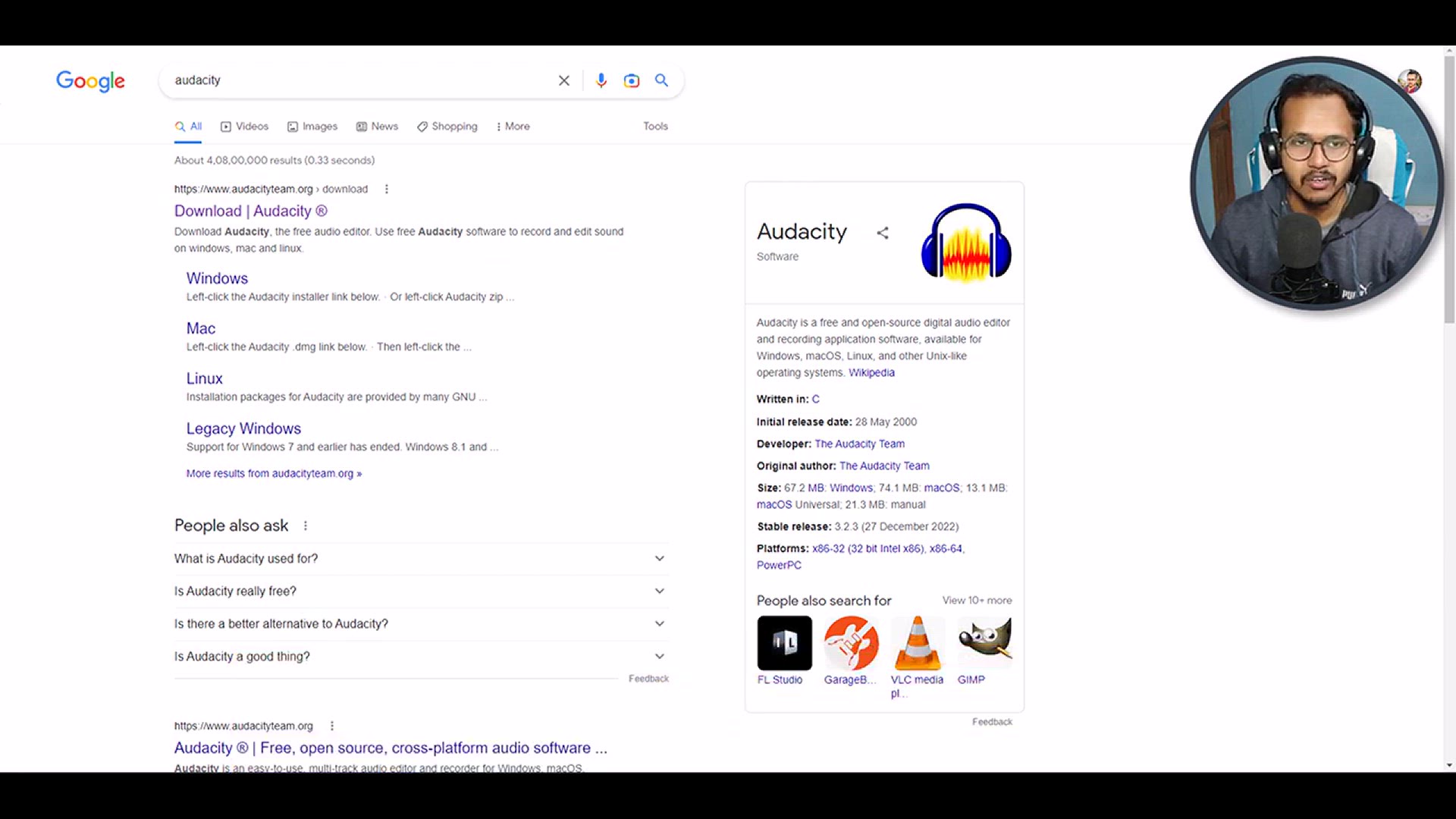Open the Windows download sitelink
1456x819 pixels.
point(217,278)
